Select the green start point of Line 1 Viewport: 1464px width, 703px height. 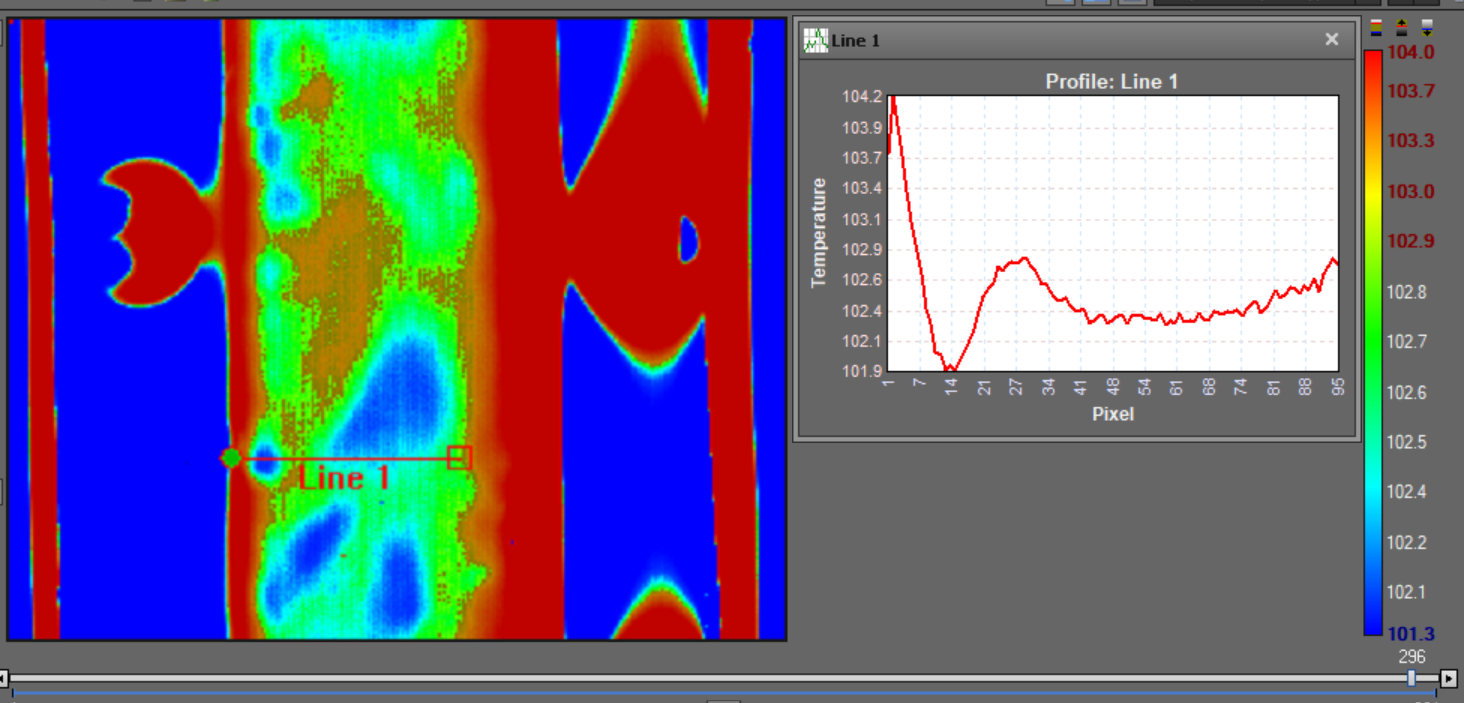[231, 458]
